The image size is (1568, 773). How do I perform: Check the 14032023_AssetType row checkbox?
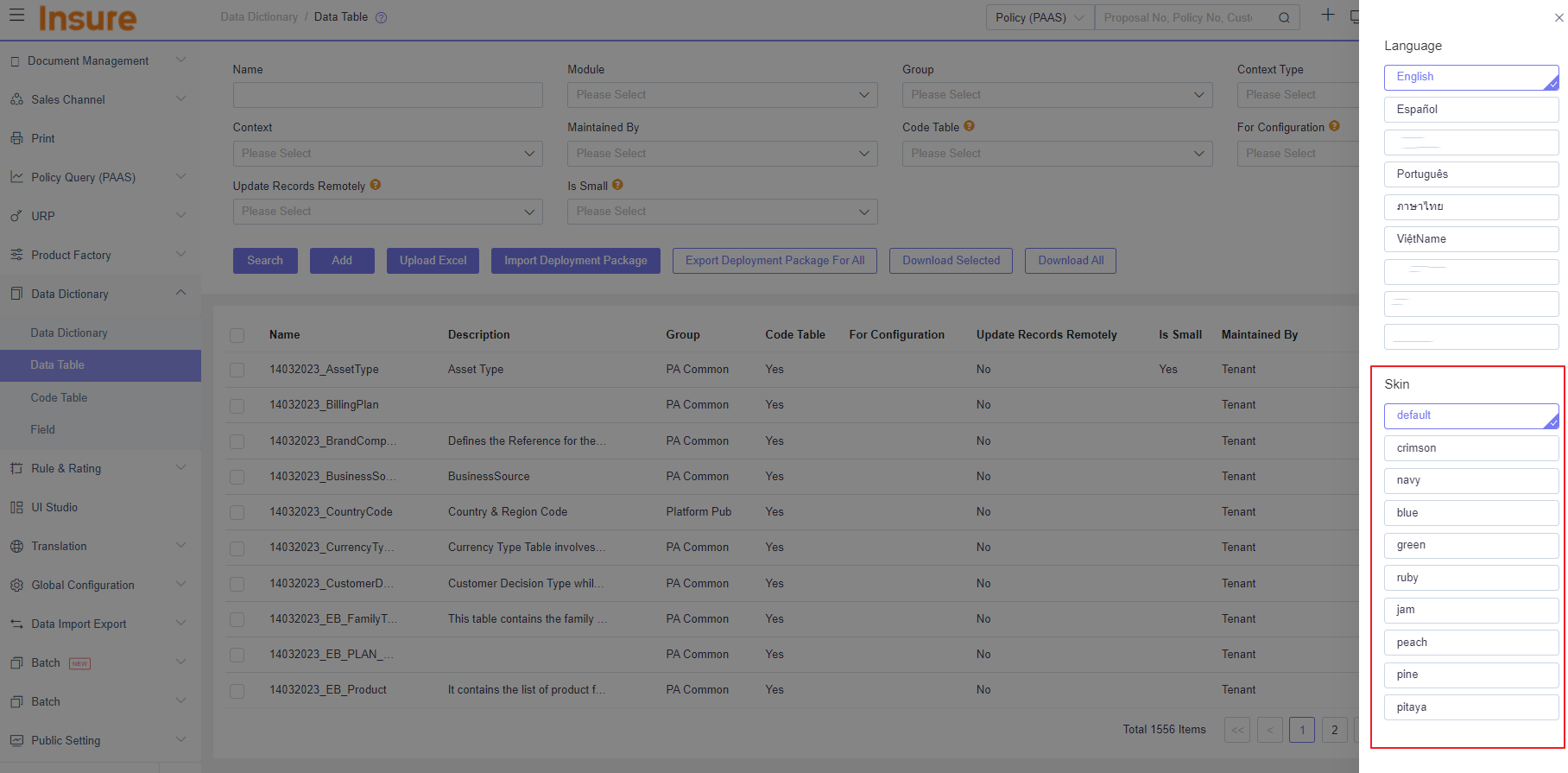[237, 370]
